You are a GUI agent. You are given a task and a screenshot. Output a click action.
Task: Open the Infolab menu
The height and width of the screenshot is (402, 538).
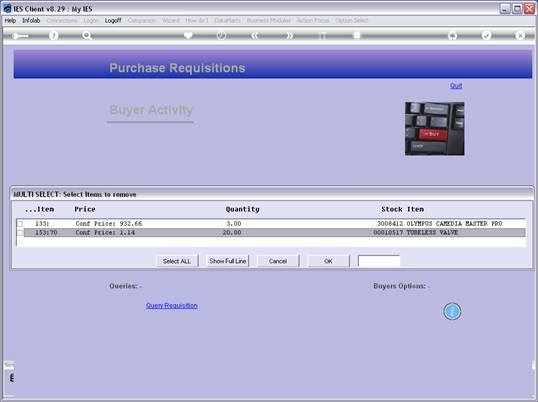point(31,21)
